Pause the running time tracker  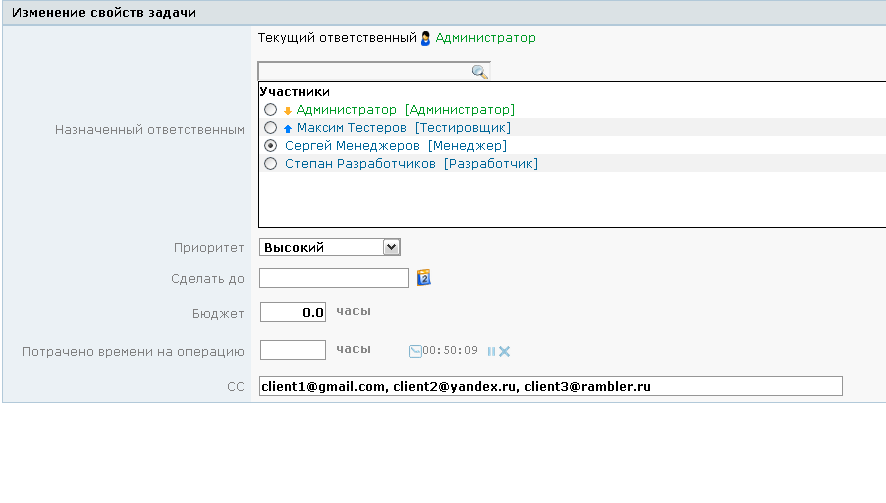click(491, 351)
